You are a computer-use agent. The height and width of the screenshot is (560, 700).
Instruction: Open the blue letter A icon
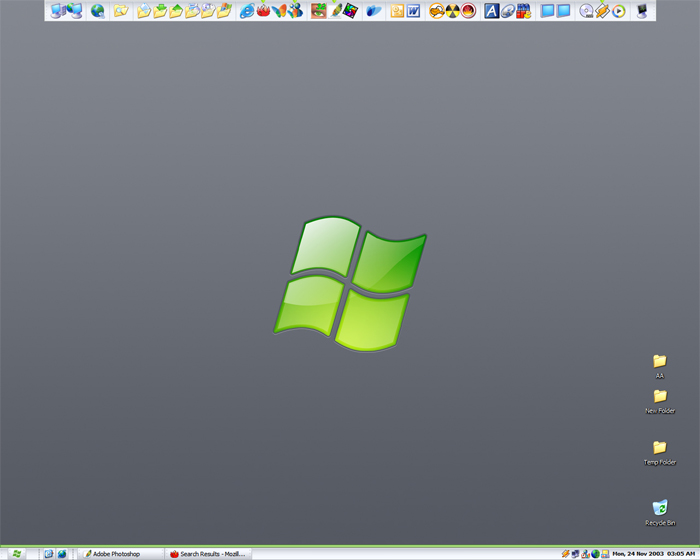click(x=491, y=11)
